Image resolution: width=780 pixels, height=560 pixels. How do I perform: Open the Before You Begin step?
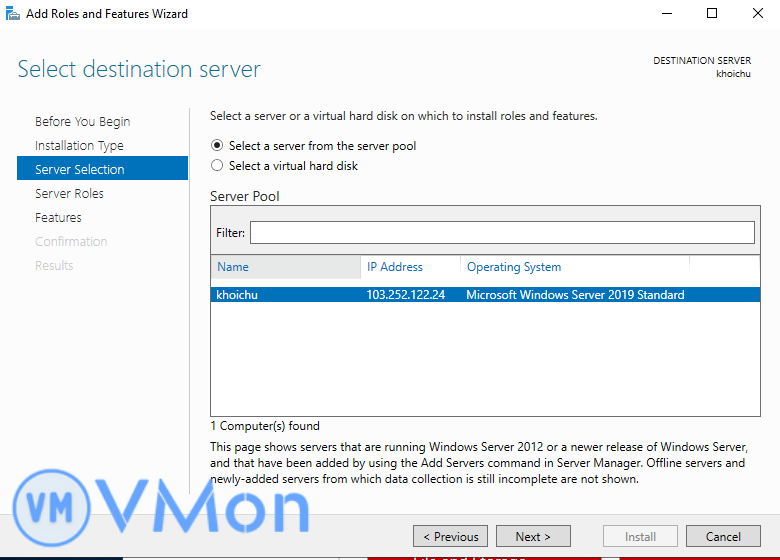point(82,122)
